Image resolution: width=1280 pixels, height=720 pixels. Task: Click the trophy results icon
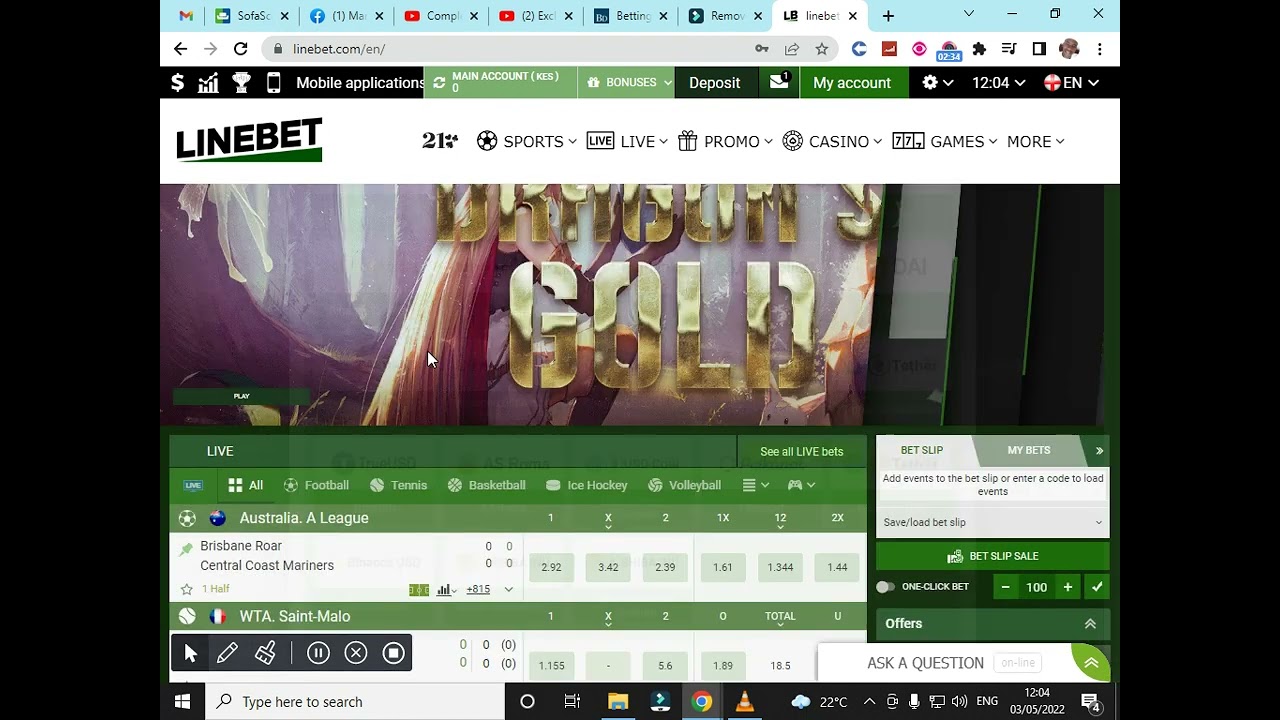click(x=241, y=83)
